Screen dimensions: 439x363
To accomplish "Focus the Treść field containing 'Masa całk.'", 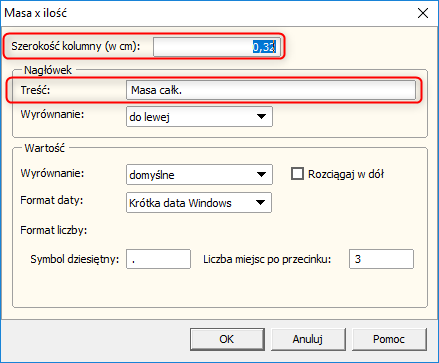I will [271, 90].
